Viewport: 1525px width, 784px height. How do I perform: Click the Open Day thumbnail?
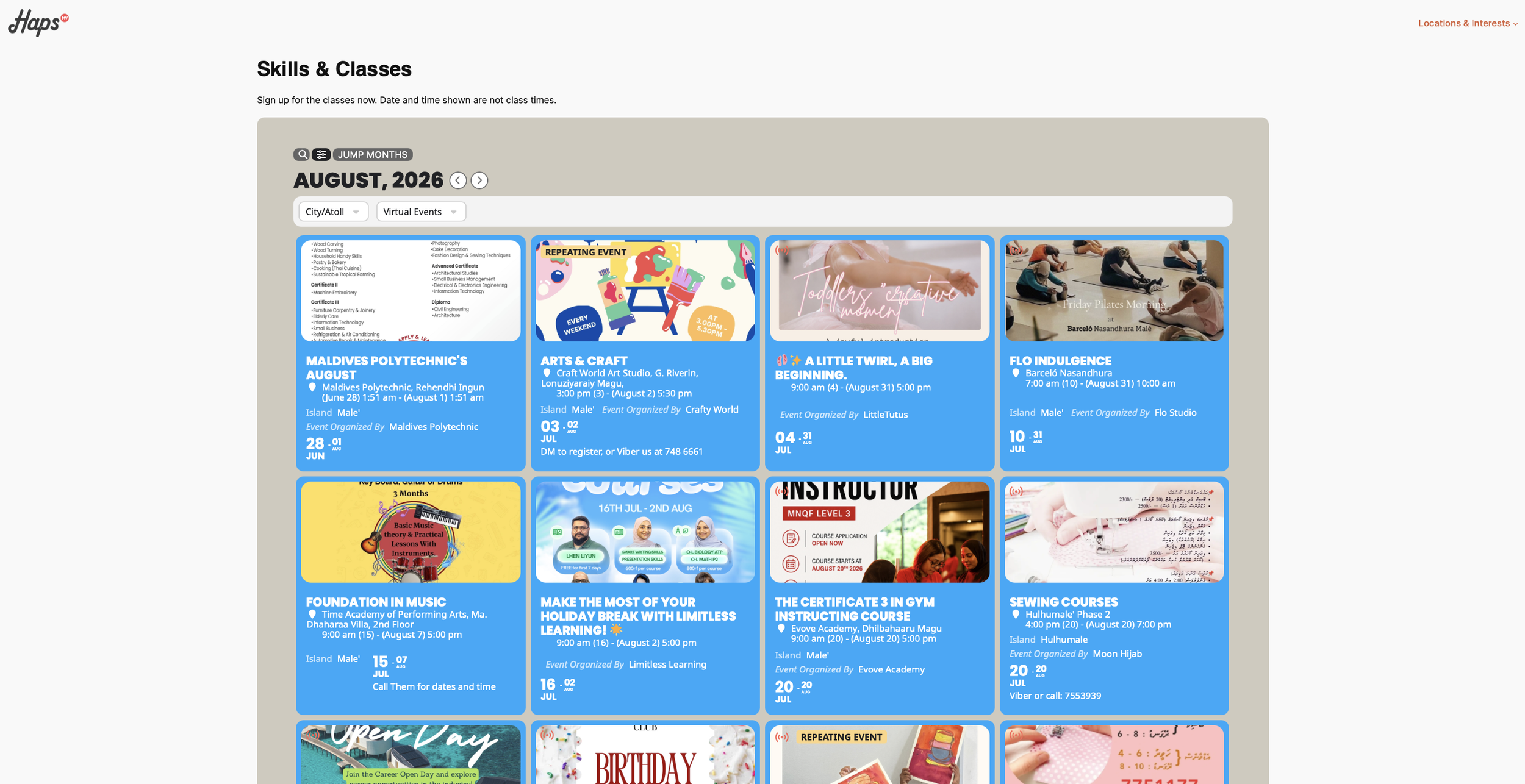pos(411,754)
